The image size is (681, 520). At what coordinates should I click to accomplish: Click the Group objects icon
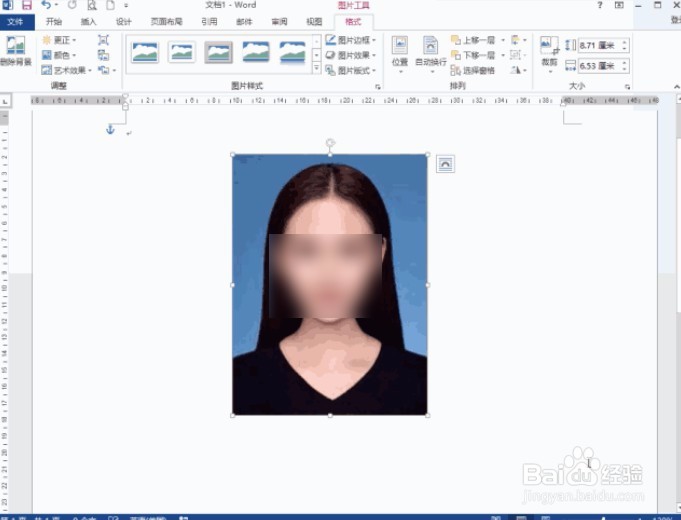click(x=517, y=55)
